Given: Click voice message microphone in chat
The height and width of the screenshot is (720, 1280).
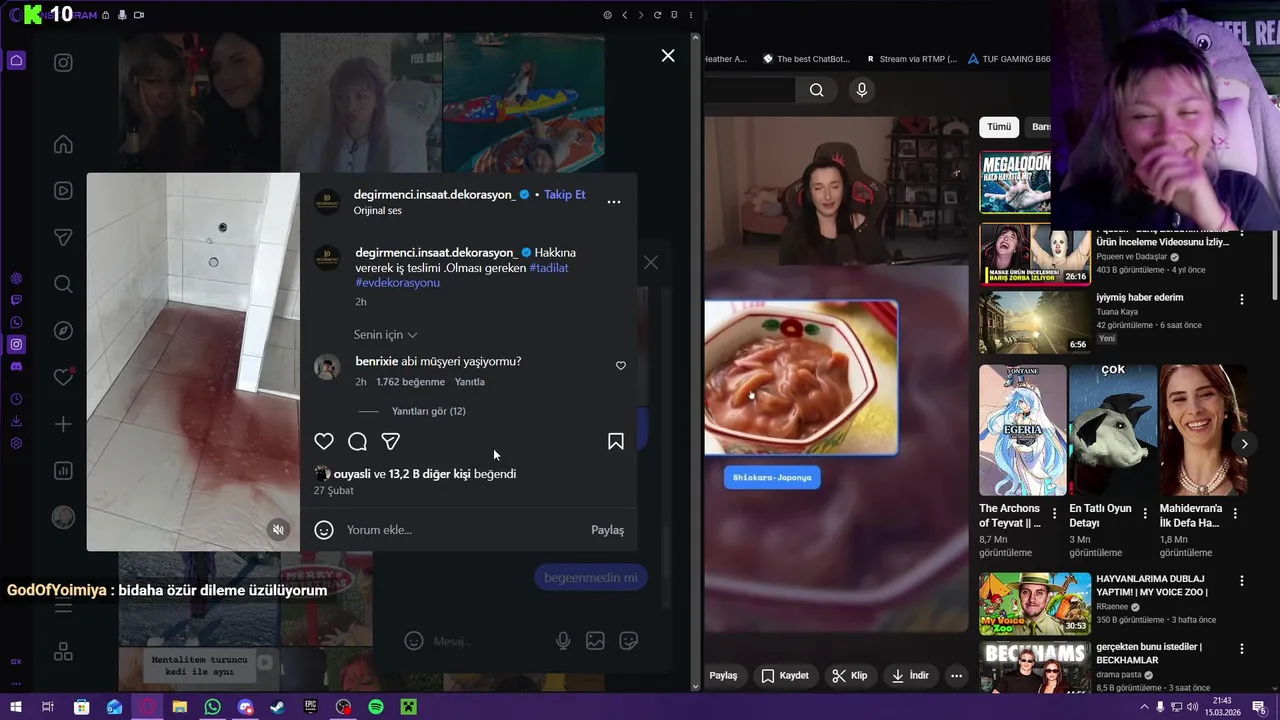Looking at the screenshot, I should [563, 641].
